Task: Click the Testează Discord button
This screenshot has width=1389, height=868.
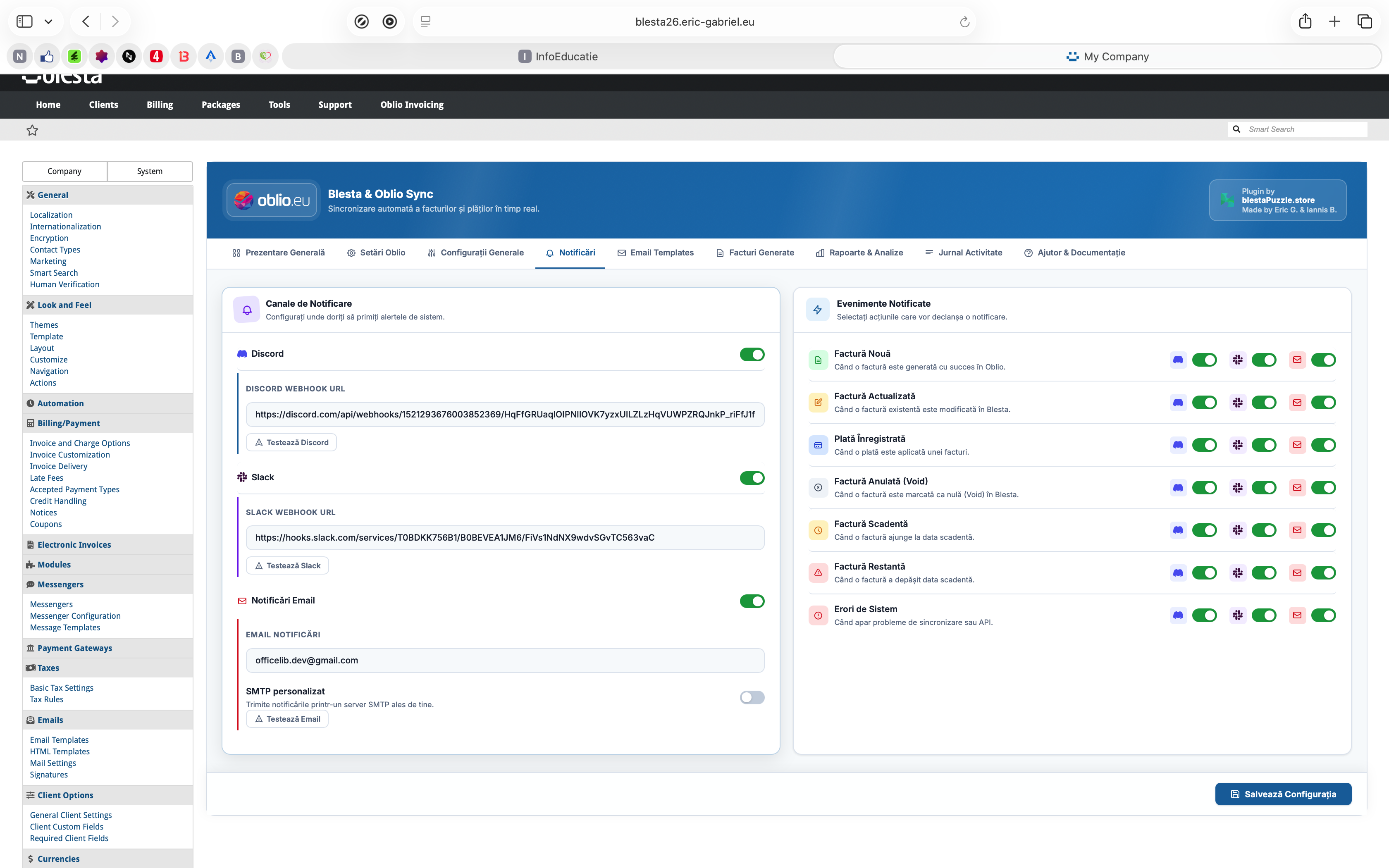Action: tap(291, 443)
